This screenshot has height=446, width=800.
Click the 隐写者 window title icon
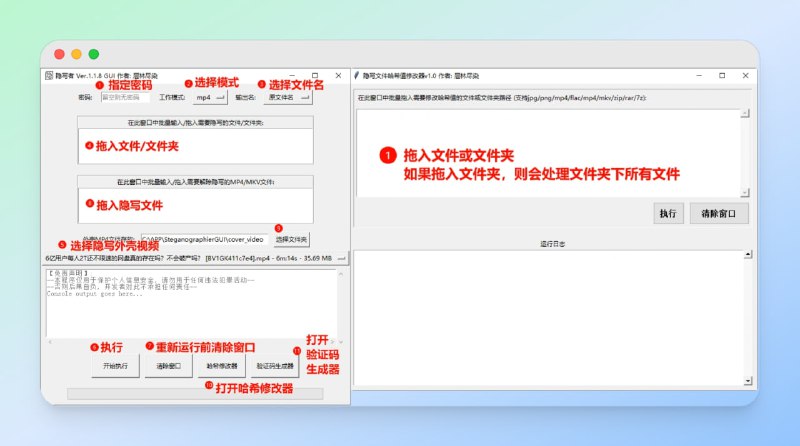coord(47,75)
